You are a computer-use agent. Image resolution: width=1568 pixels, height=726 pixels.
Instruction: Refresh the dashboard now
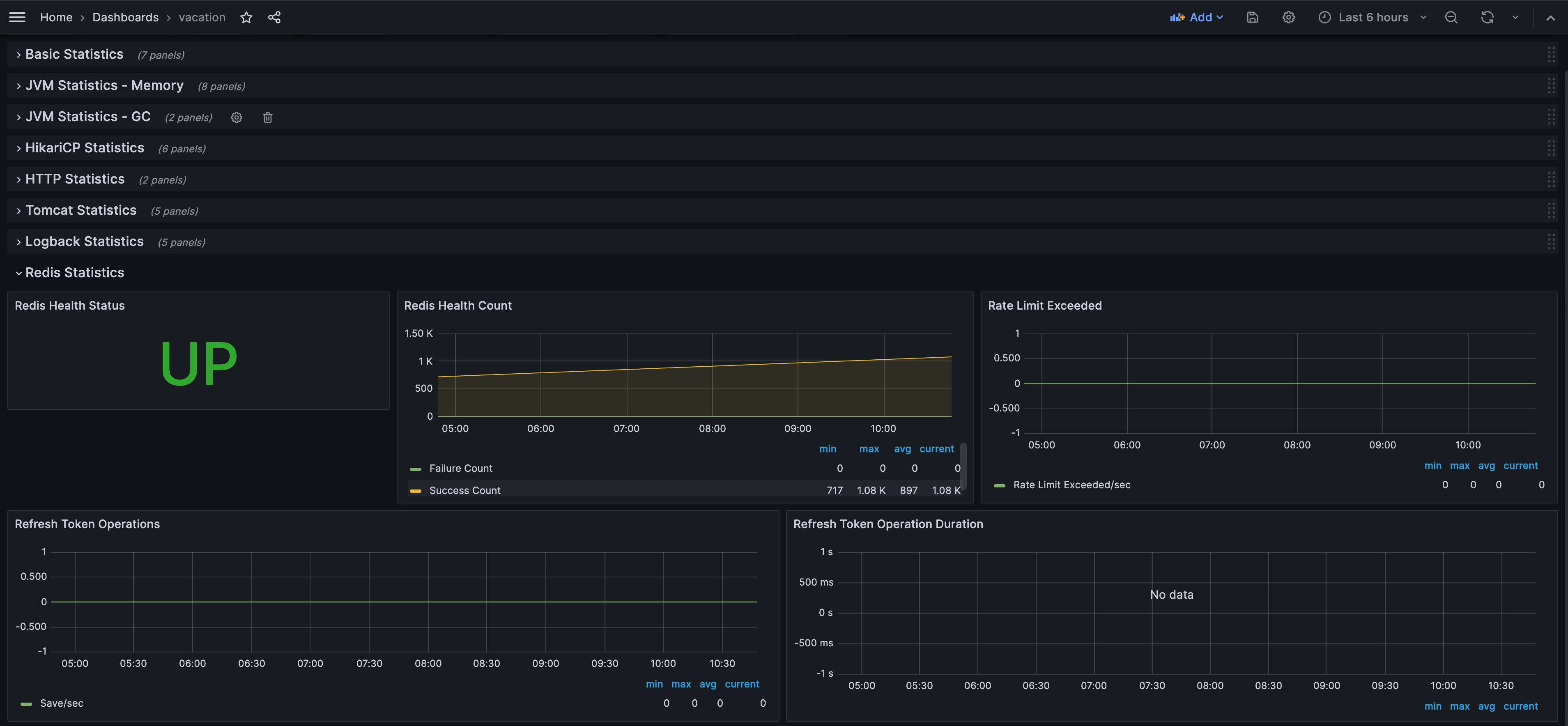[1486, 17]
